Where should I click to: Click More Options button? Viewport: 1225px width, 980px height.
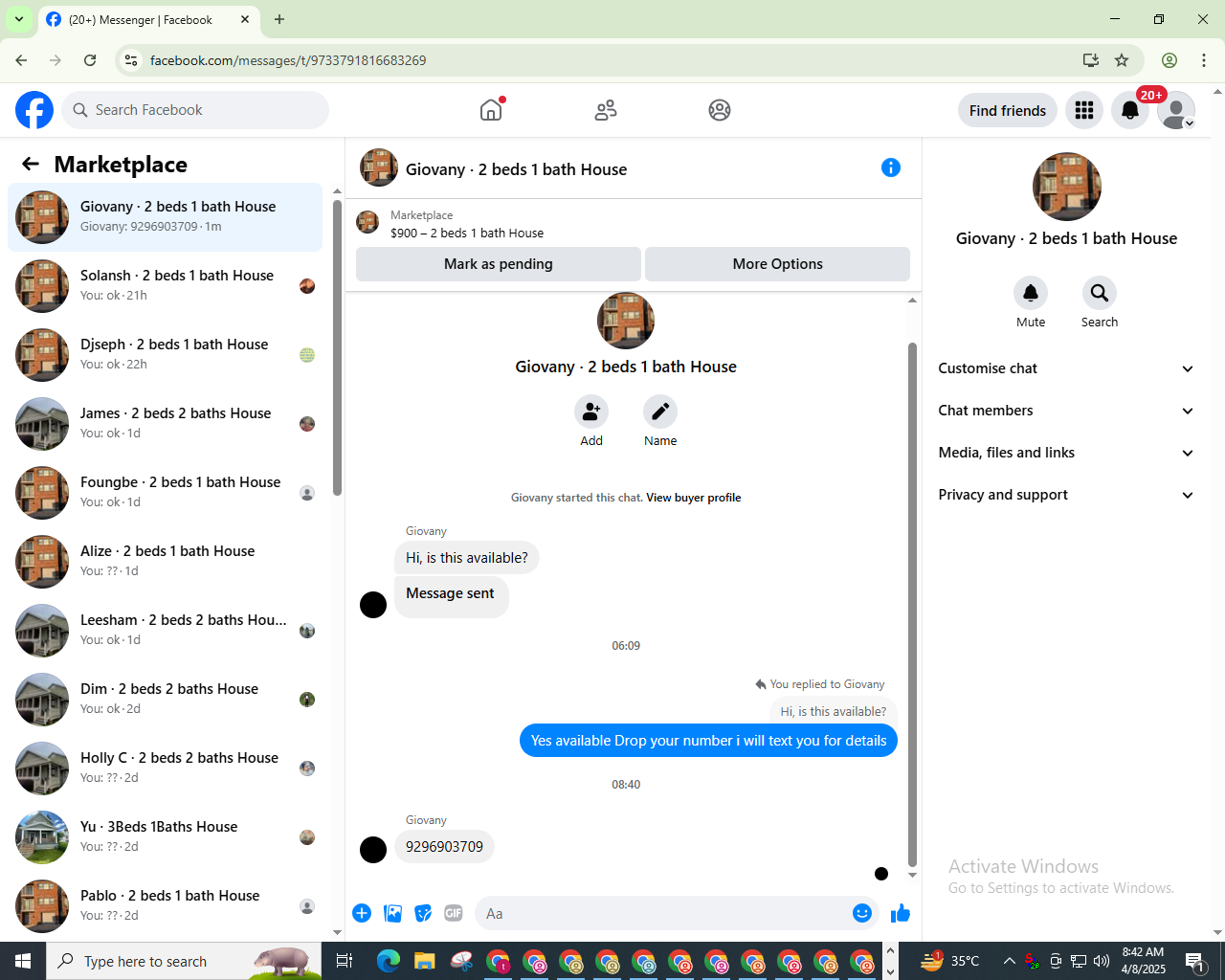(778, 264)
